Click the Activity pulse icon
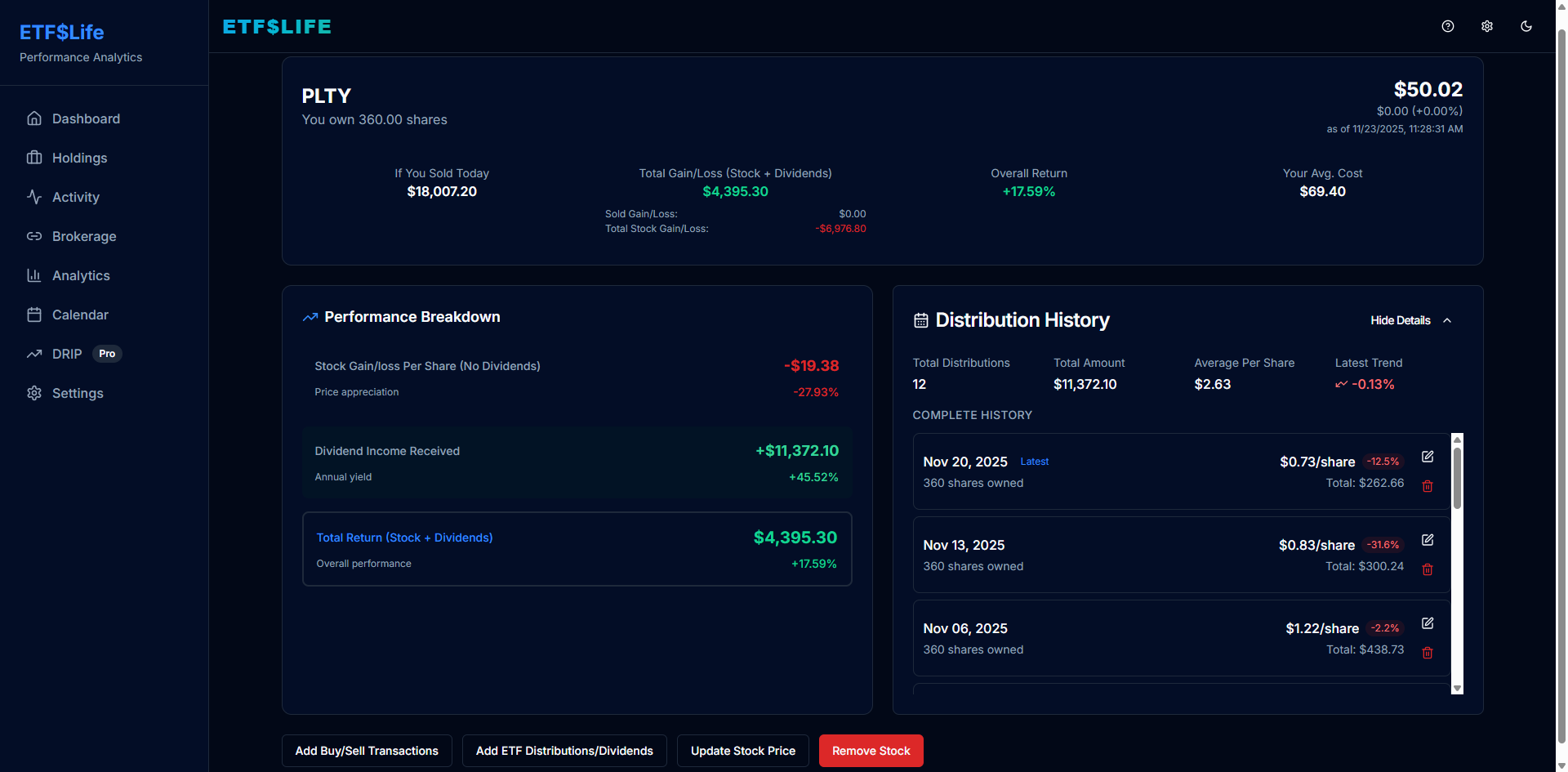This screenshot has width=1568, height=772. coord(34,197)
